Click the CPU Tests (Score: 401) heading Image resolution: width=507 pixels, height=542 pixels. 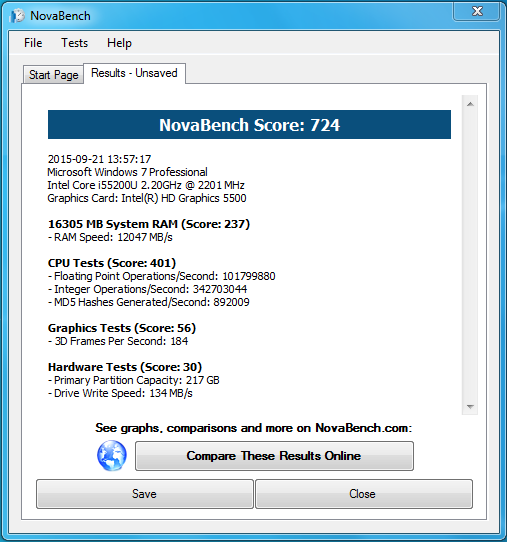112,263
